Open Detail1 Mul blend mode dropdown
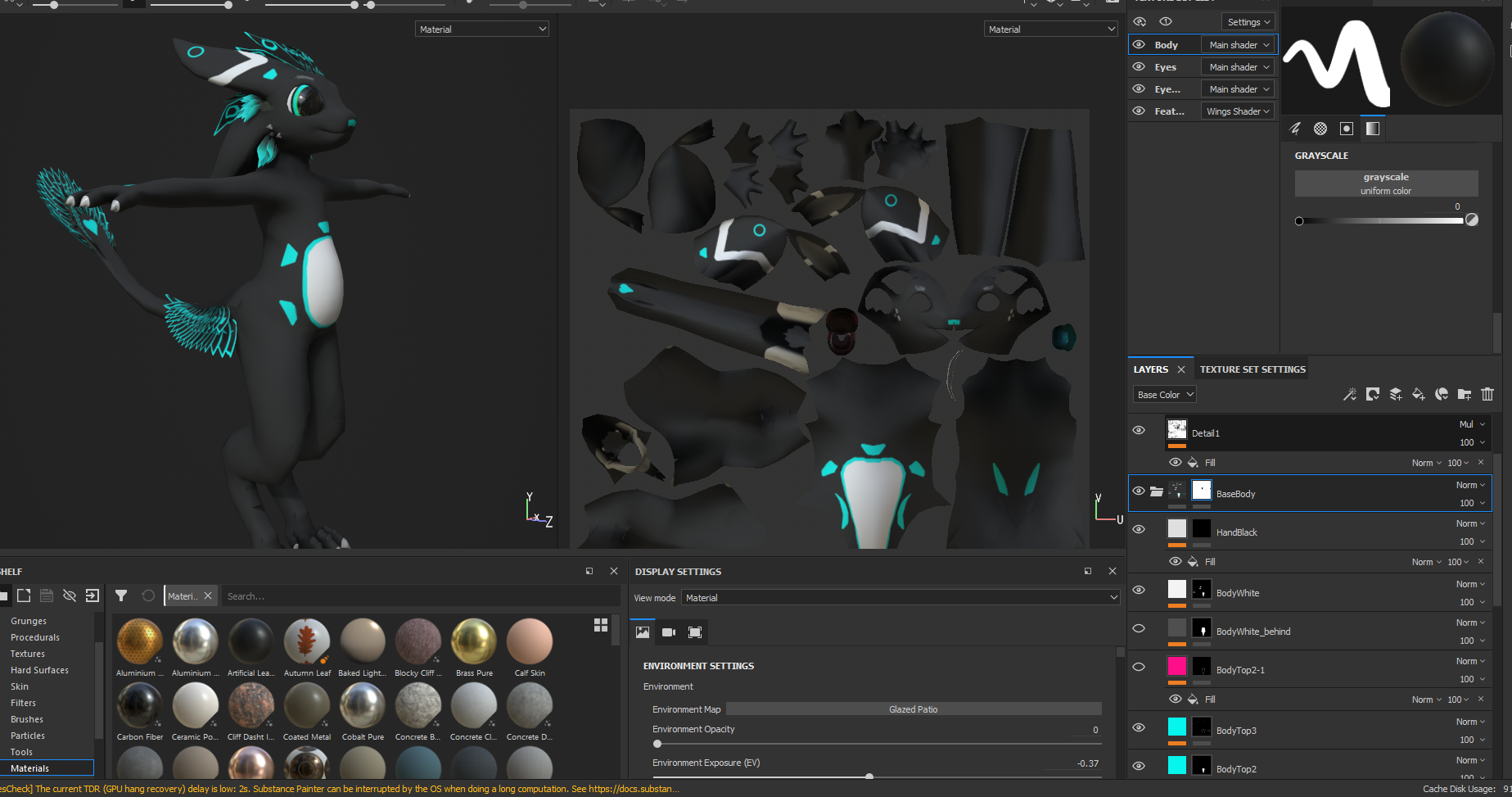Image resolution: width=1512 pixels, height=797 pixels. point(1472,424)
